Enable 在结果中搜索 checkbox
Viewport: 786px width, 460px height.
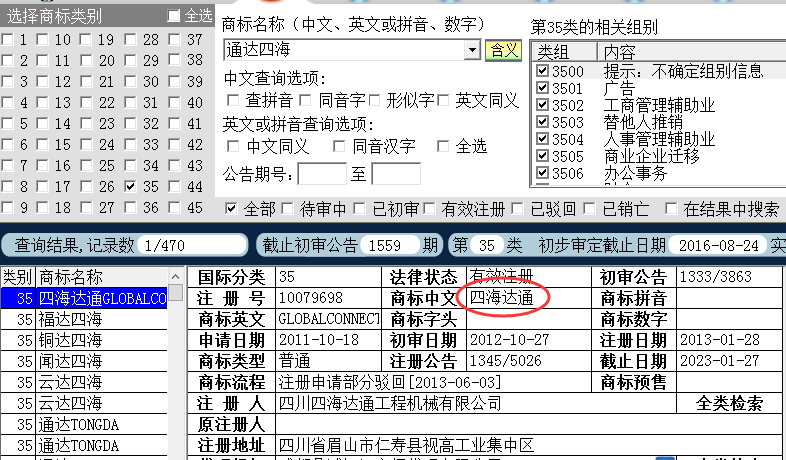671,208
